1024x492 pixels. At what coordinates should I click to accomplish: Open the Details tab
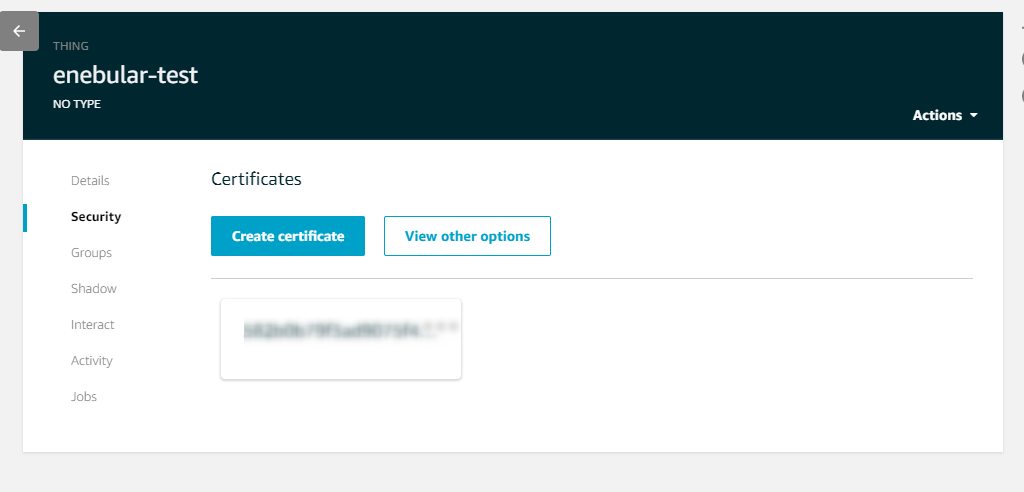90,181
